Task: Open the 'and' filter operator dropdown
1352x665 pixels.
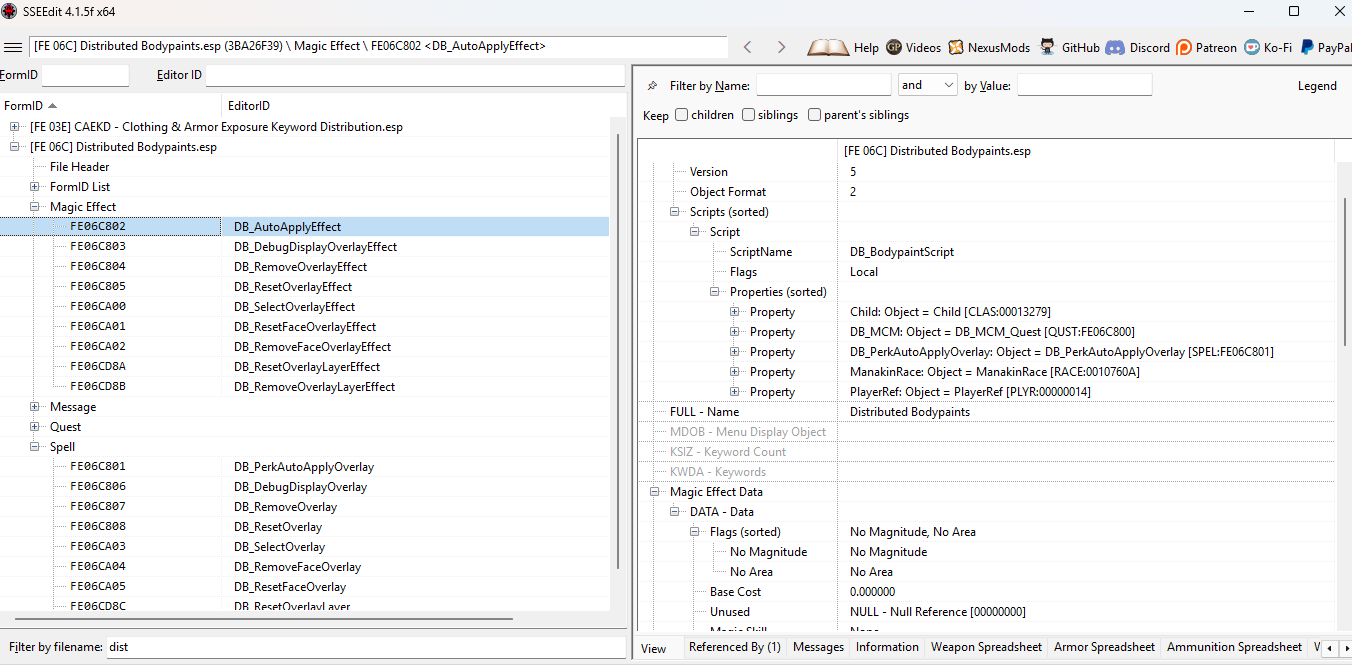Action: pyautogui.click(x=927, y=86)
